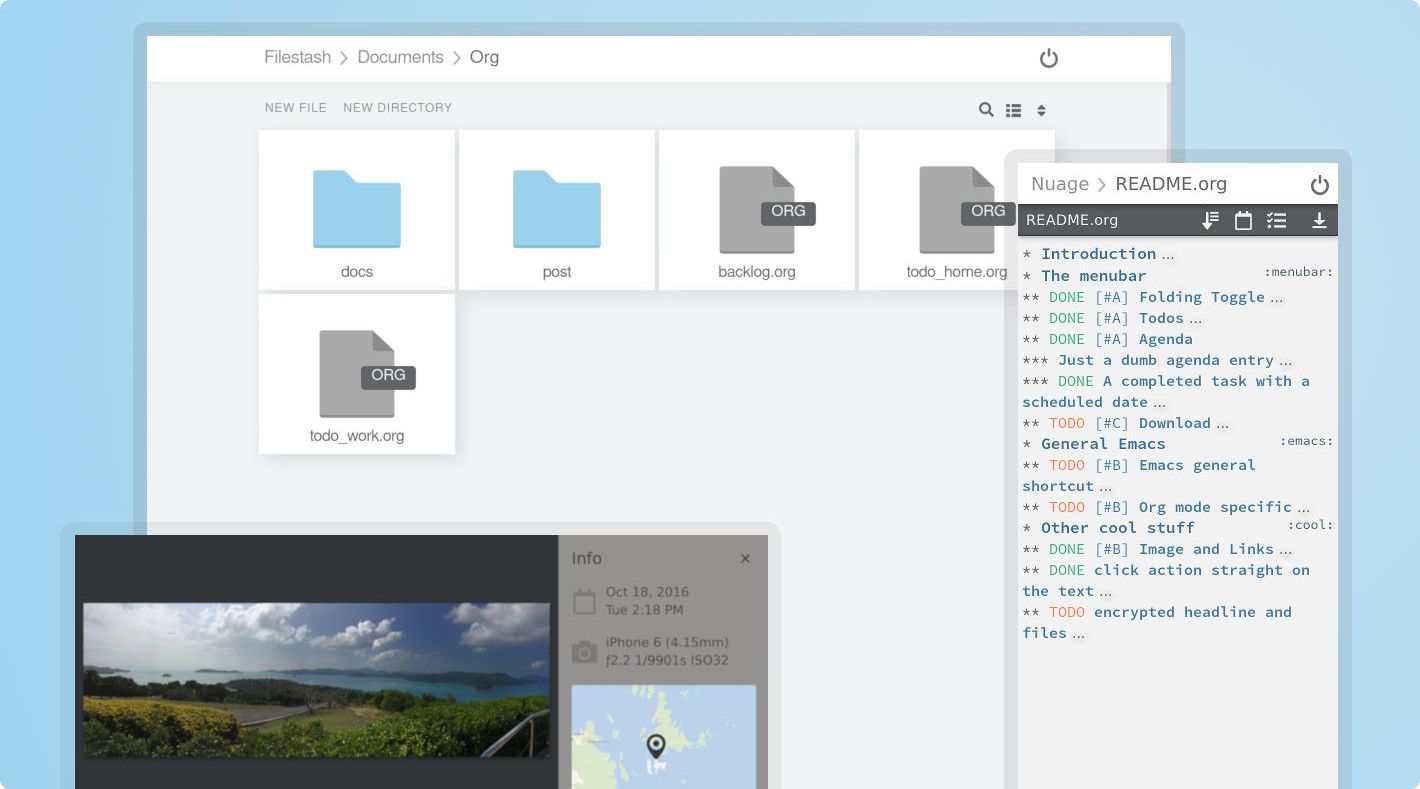Toggle TODO state of encrypted headline task

1067,611
